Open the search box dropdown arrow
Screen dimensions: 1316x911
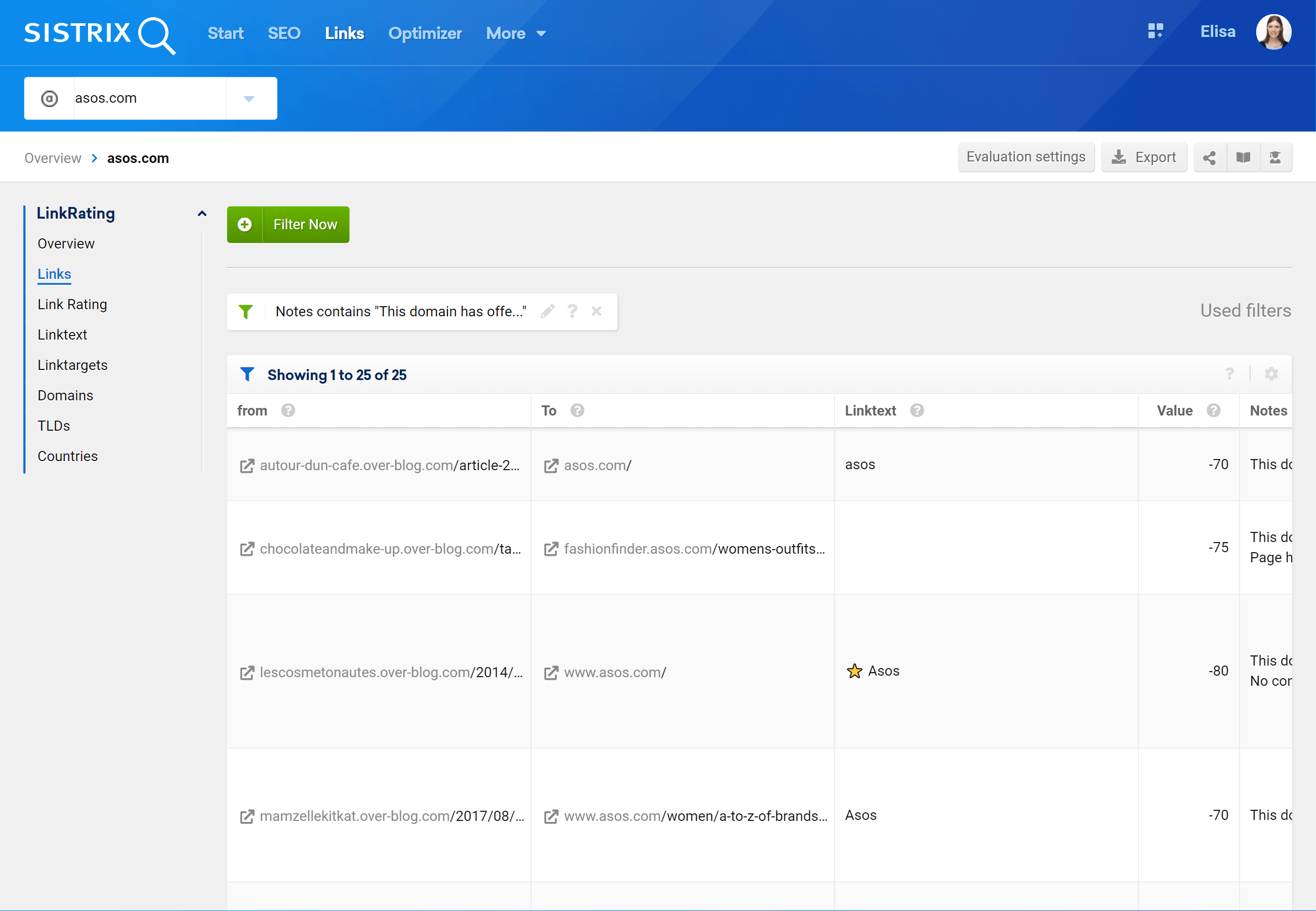click(x=249, y=99)
